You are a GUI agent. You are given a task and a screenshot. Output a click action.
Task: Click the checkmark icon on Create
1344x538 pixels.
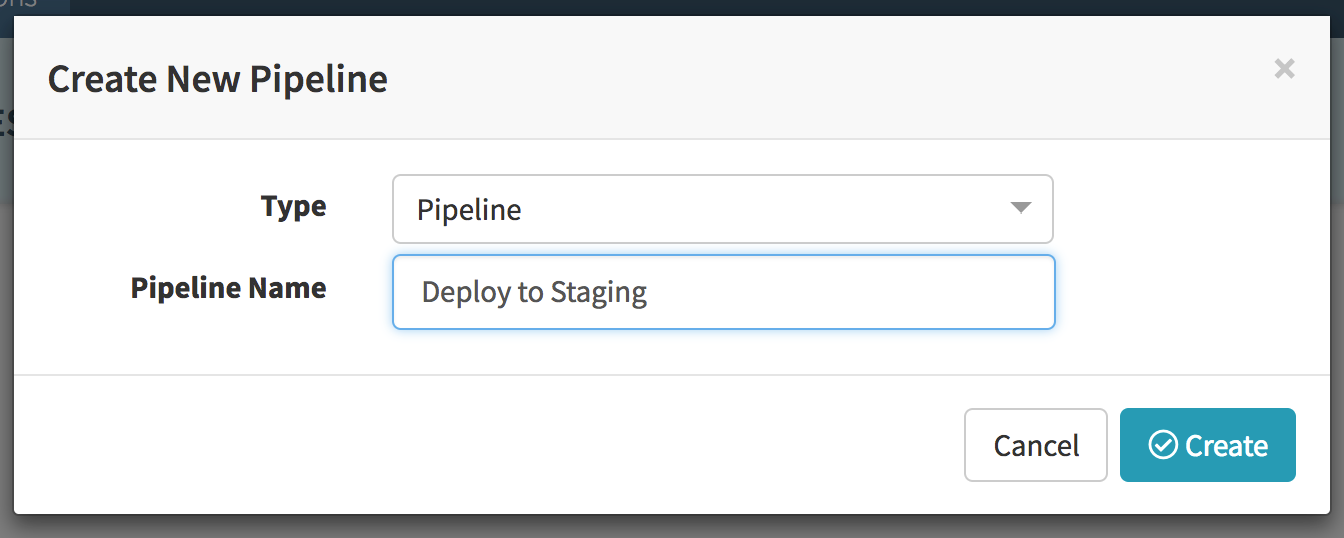(1163, 445)
